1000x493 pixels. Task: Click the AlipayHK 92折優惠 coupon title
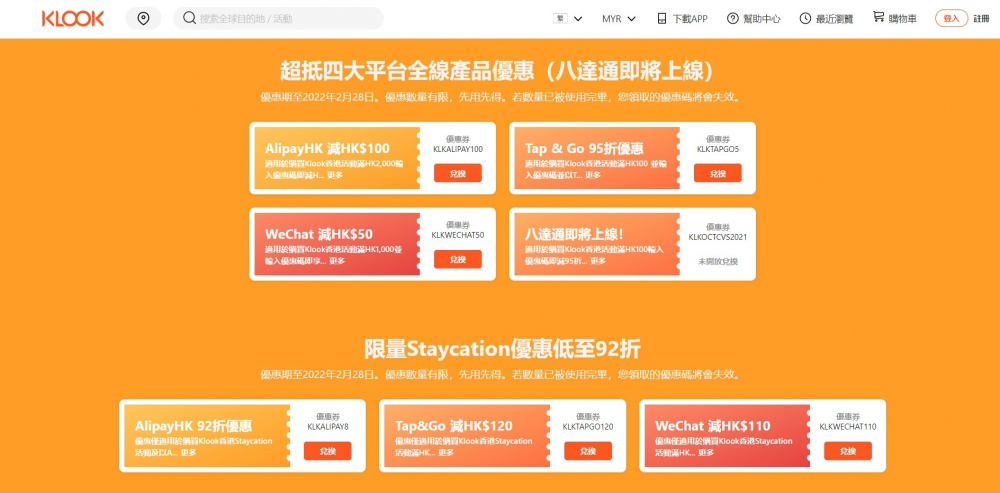tap(193, 426)
